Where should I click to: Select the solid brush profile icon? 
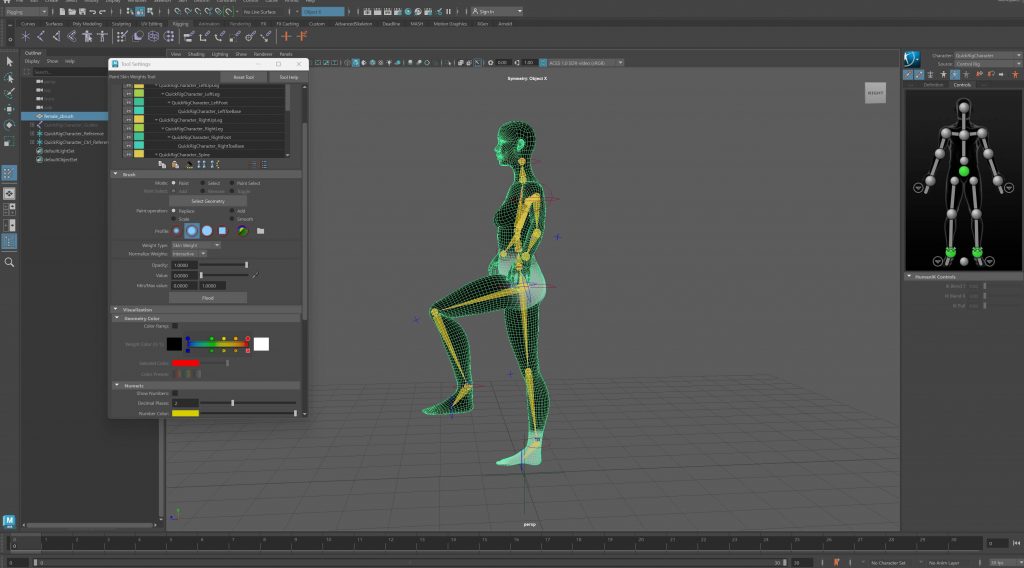click(207, 231)
